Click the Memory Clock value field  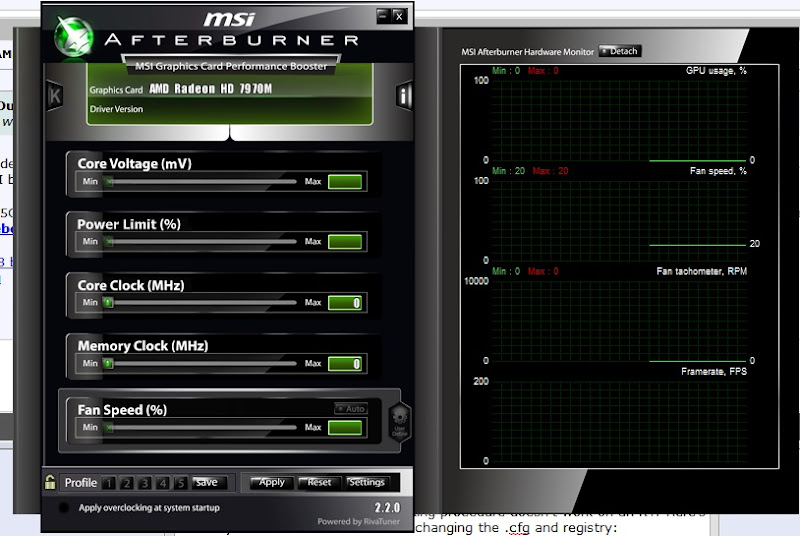pyautogui.click(x=345, y=364)
